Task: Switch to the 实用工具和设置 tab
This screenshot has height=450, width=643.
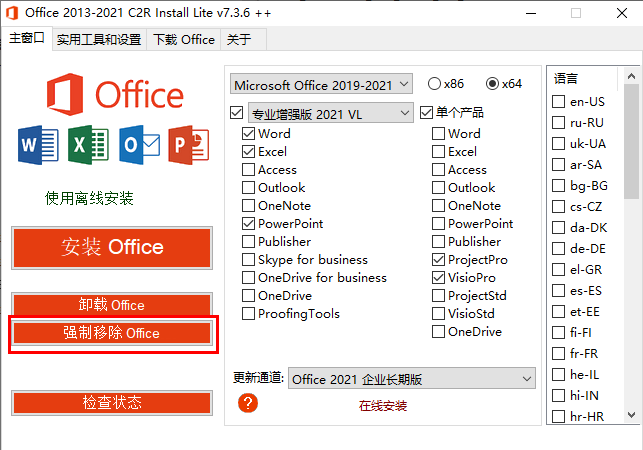Action: [x=98, y=40]
